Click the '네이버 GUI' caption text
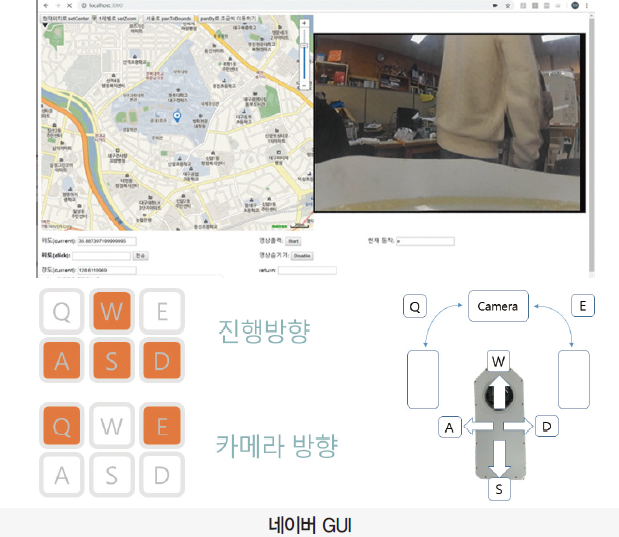 [x=310, y=525]
